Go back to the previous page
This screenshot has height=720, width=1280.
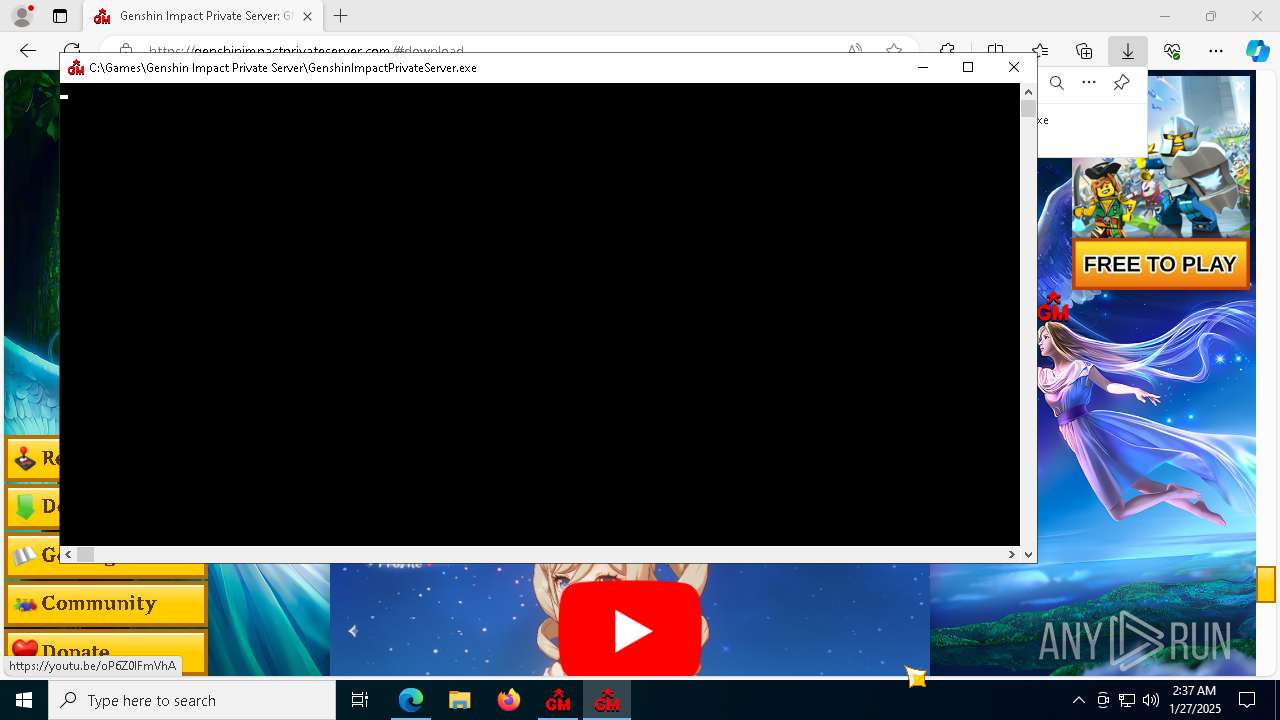[x=28, y=50]
